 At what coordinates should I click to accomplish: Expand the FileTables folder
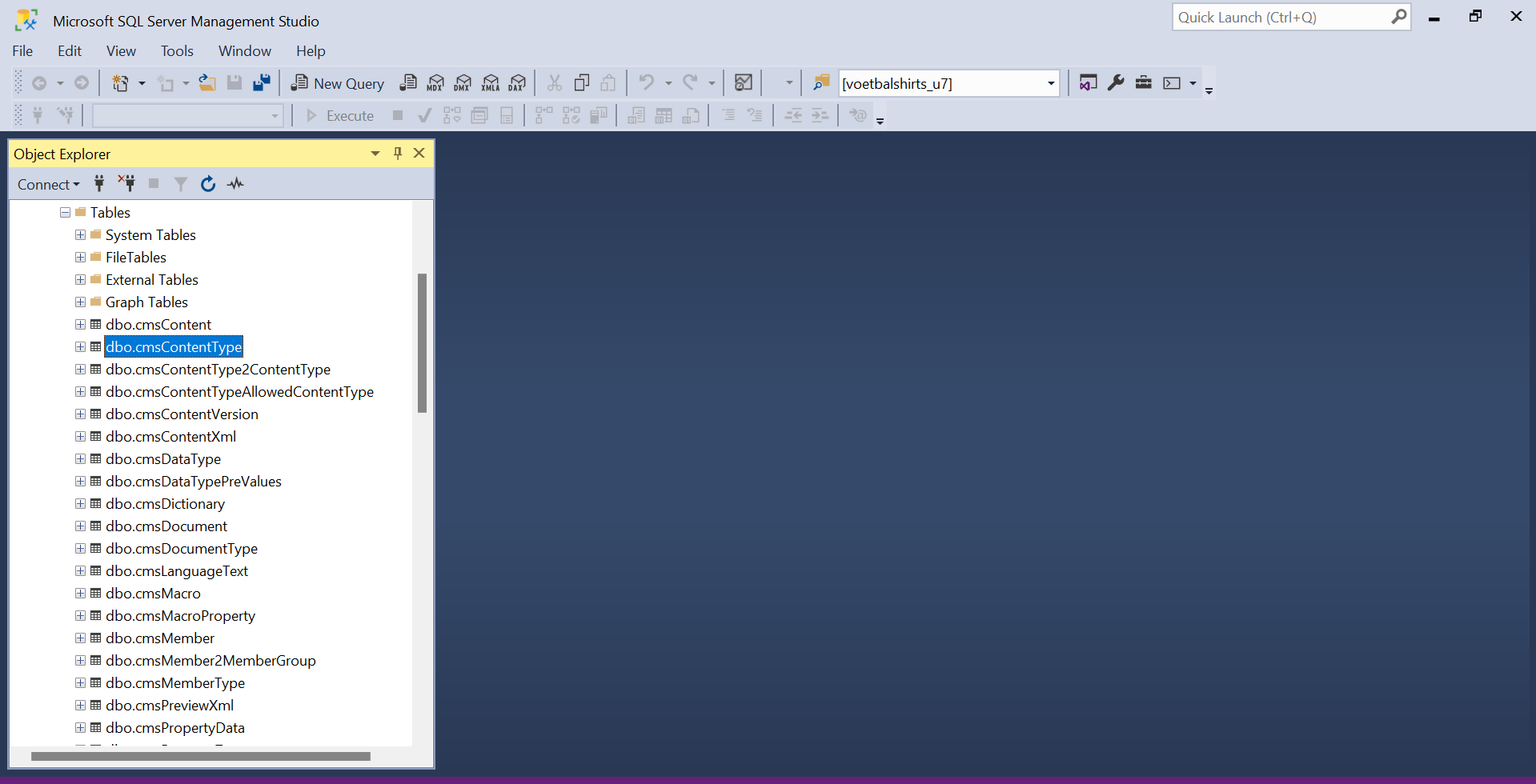coord(80,258)
